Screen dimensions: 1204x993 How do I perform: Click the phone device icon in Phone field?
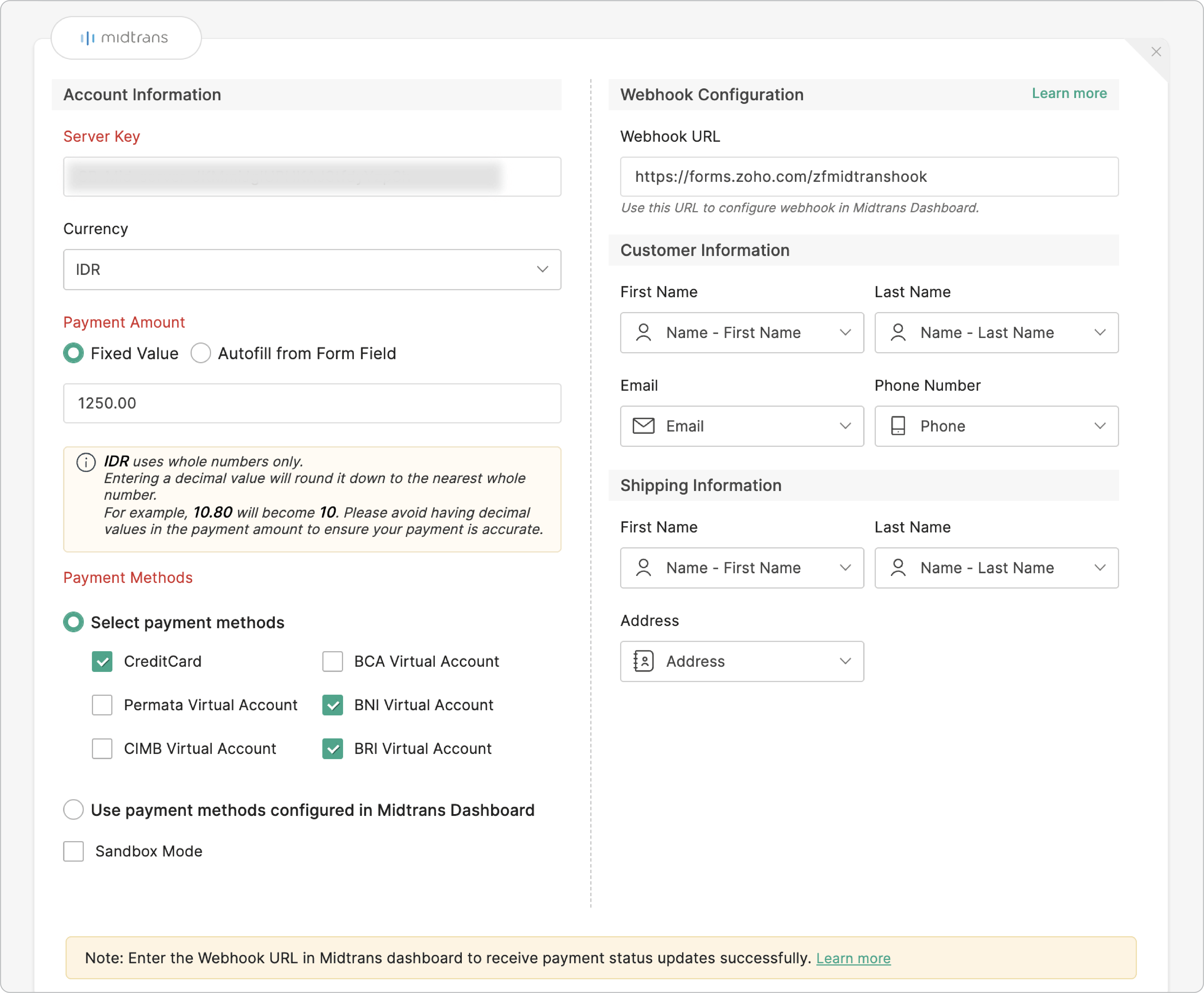(x=898, y=426)
